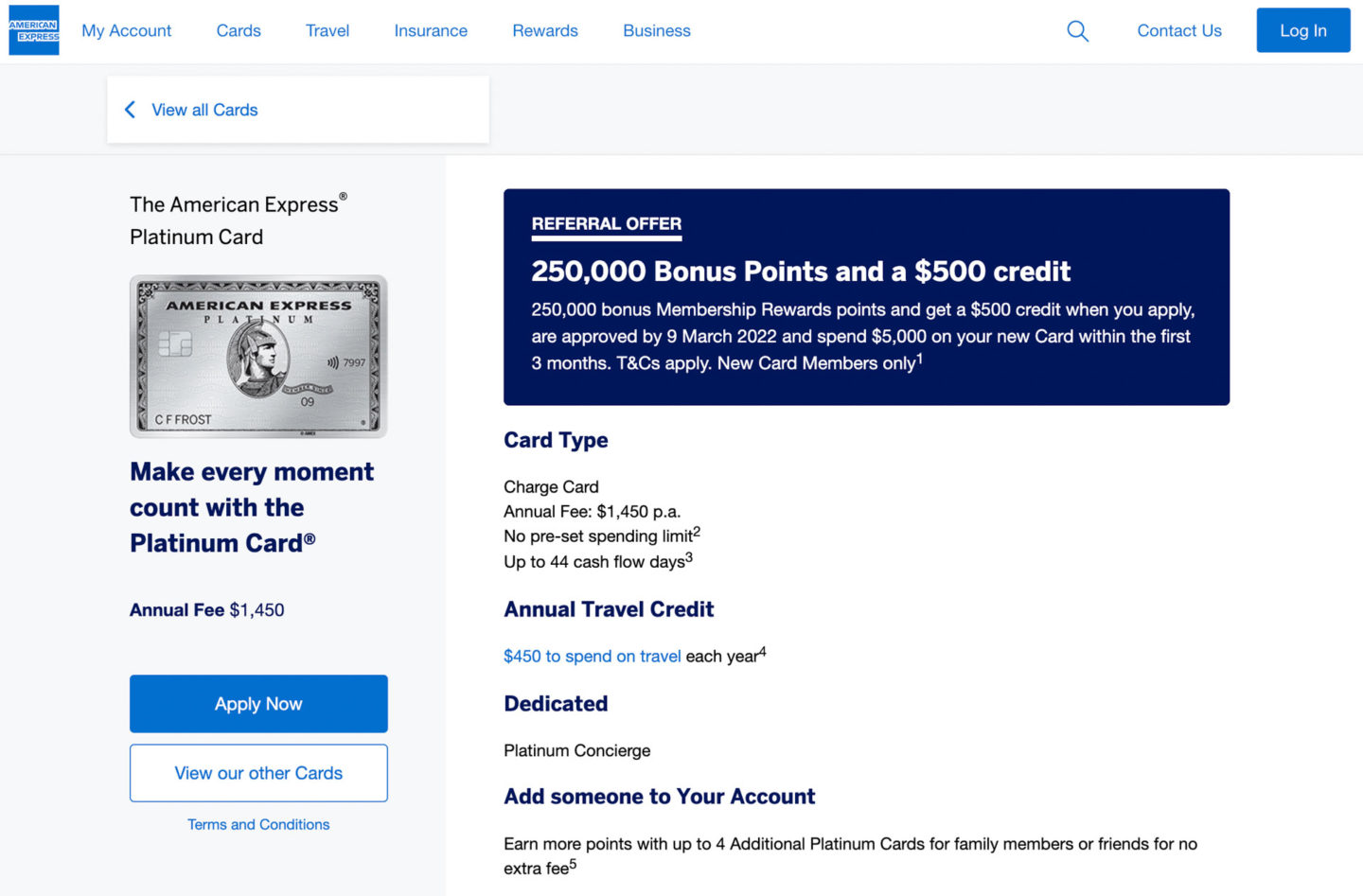Click the footnote 1 superscript in offer text

click(x=919, y=359)
